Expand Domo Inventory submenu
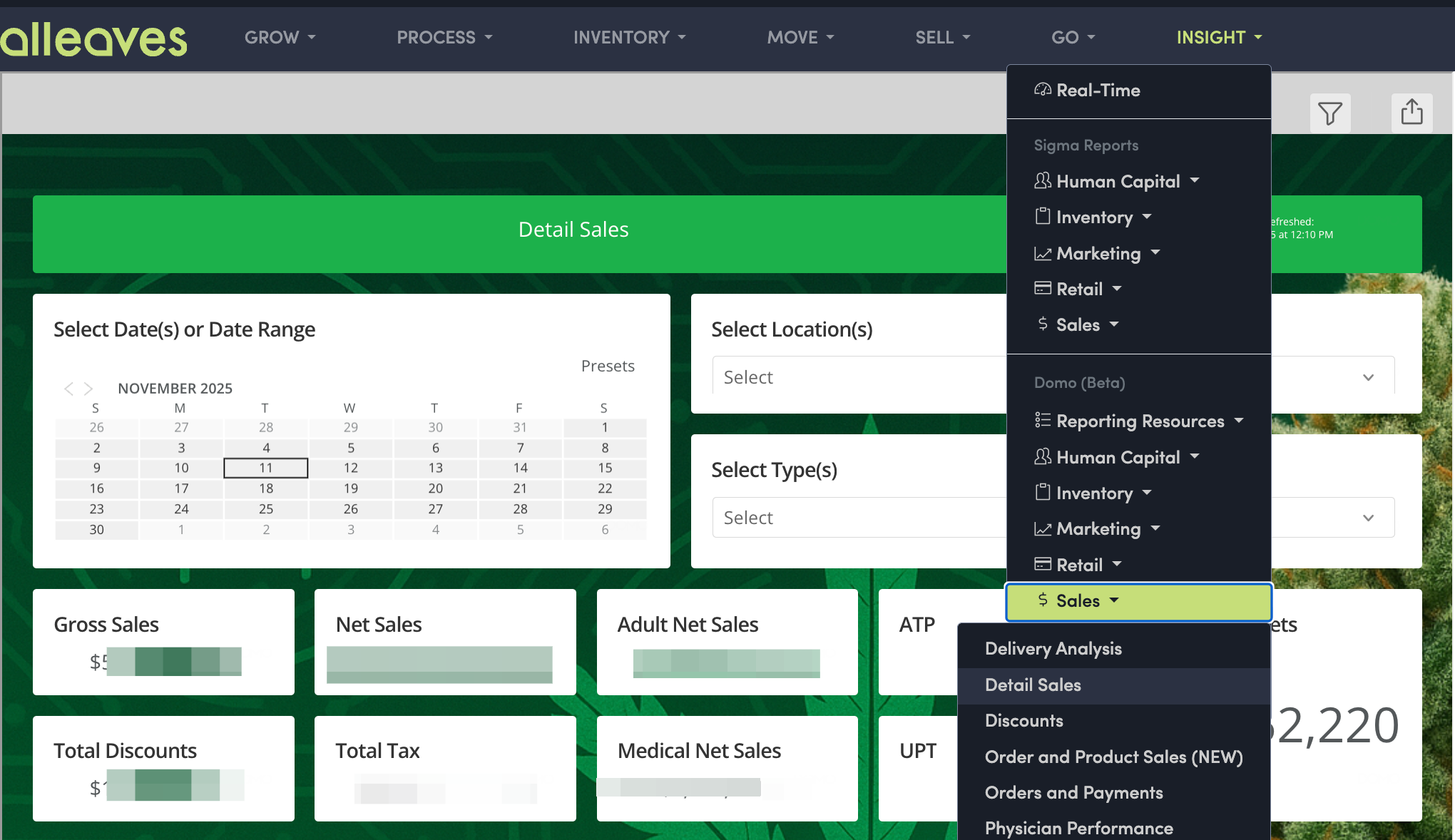1455x840 pixels. tap(1093, 493)
